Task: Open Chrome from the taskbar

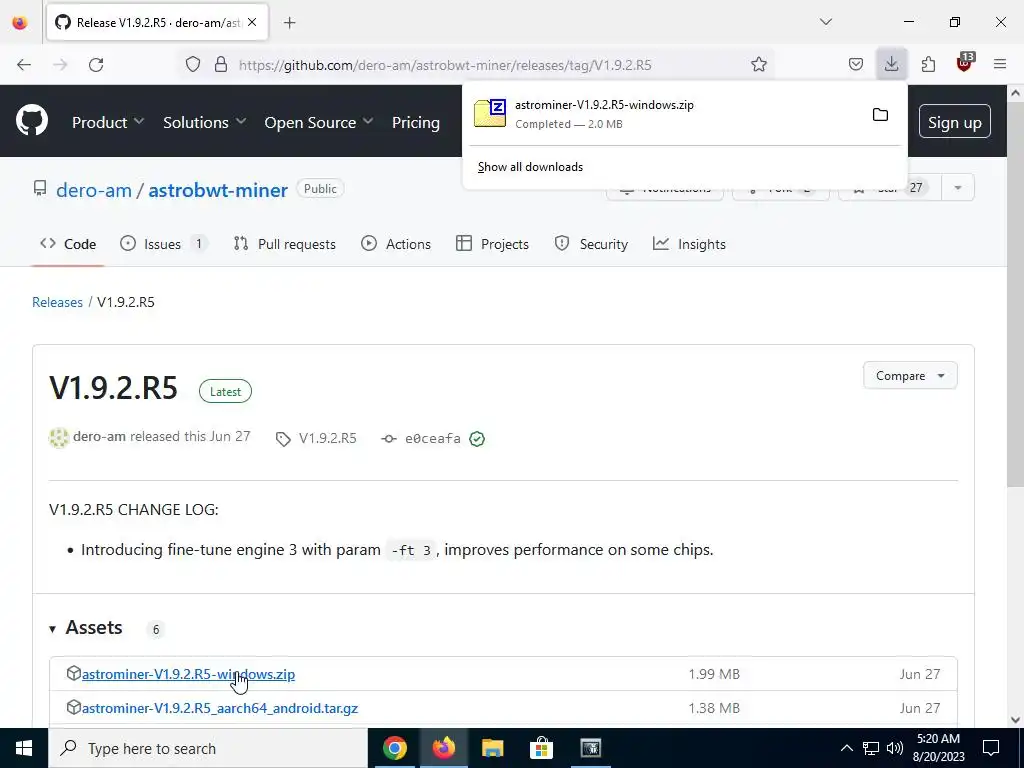Action: pos(394,748)
